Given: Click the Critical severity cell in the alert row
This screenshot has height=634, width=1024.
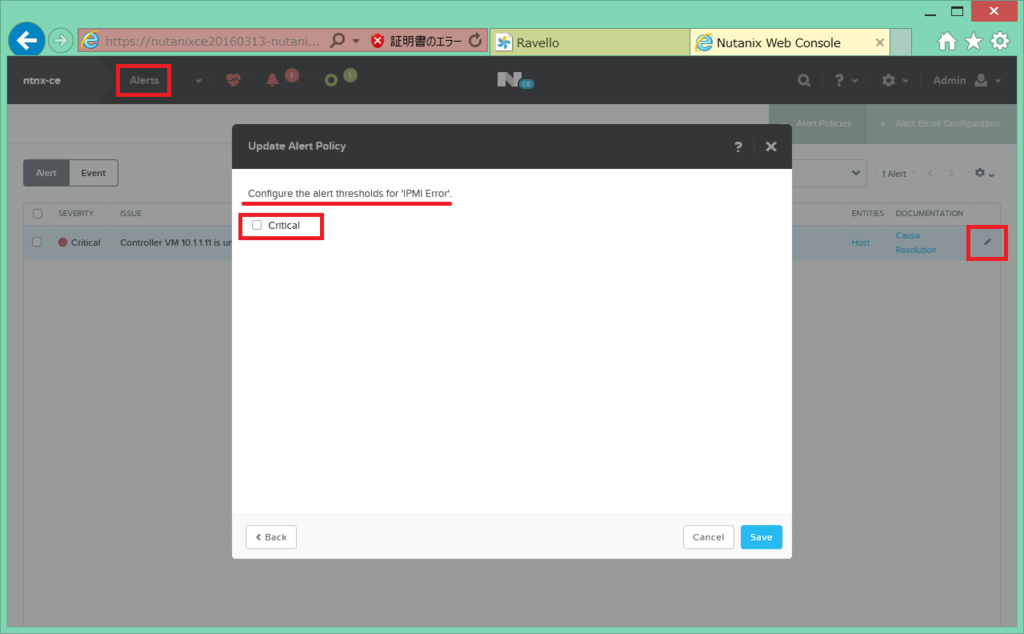Looking at the screenshot, I should pos(79,242).
